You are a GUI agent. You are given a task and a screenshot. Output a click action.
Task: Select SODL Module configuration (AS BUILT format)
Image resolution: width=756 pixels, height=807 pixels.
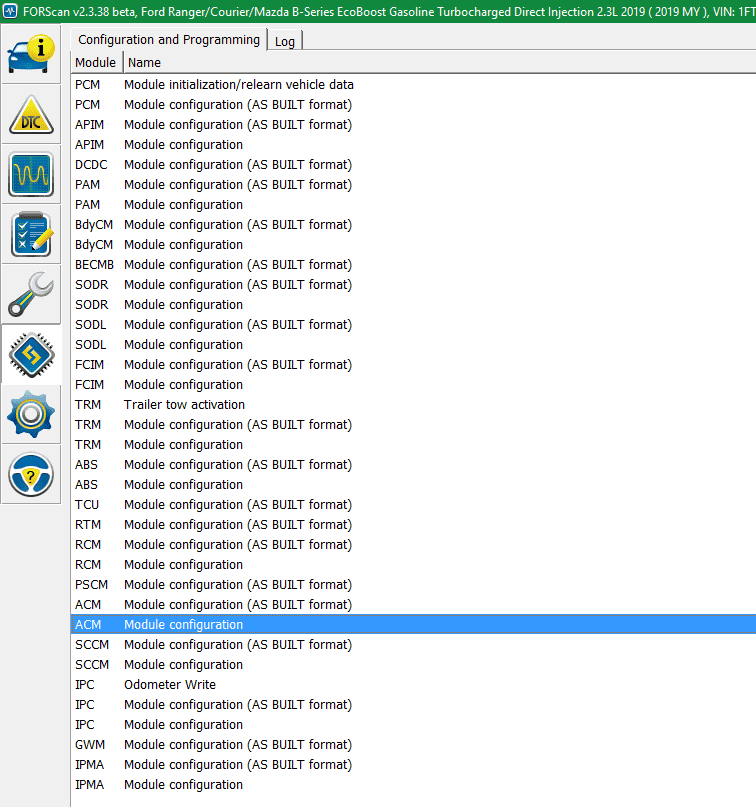413,325
